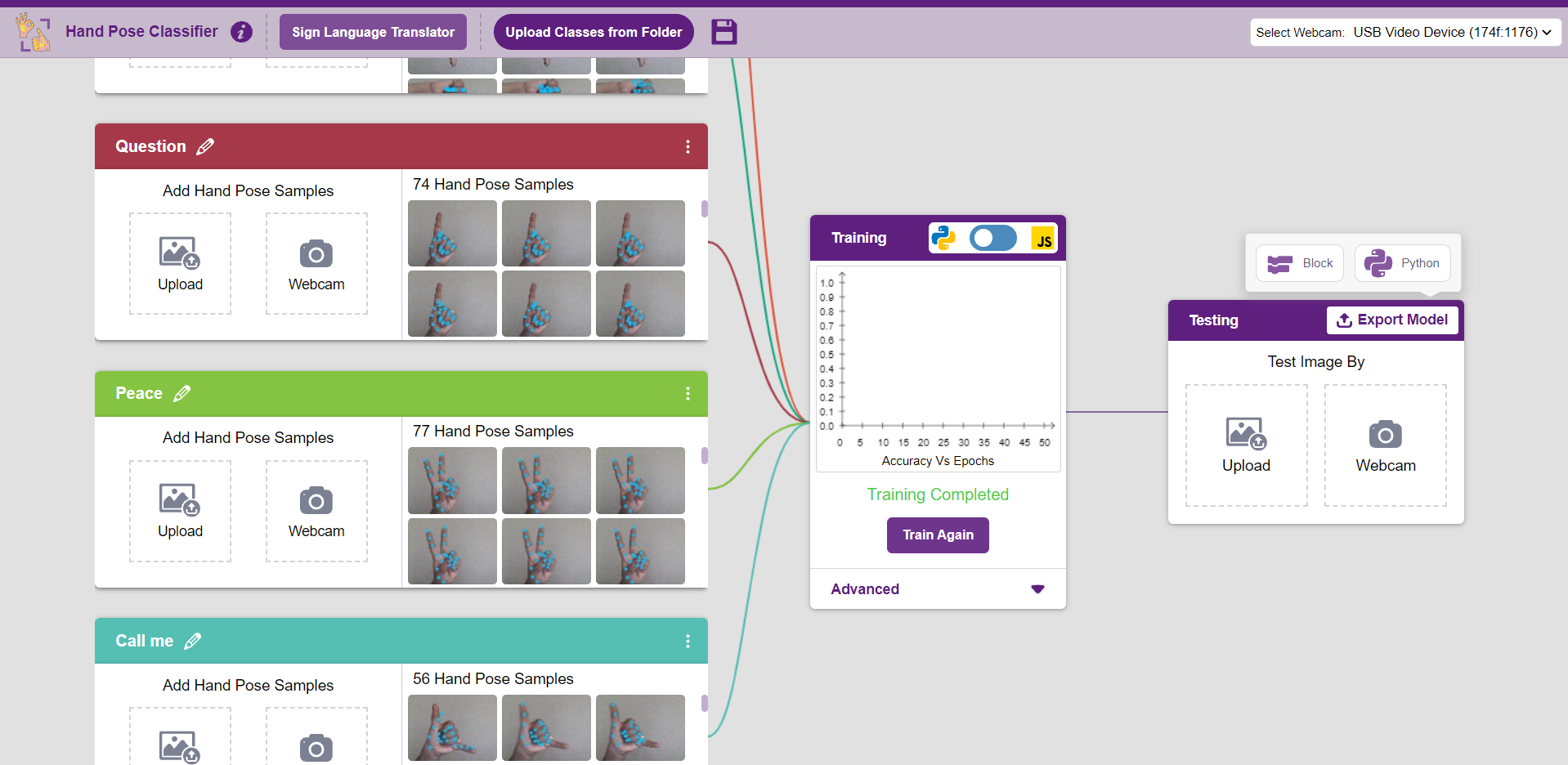The width and height of the screenshot is (1568, 765).
Task: Upload samples to the Call me class
Action: point(181,736)
